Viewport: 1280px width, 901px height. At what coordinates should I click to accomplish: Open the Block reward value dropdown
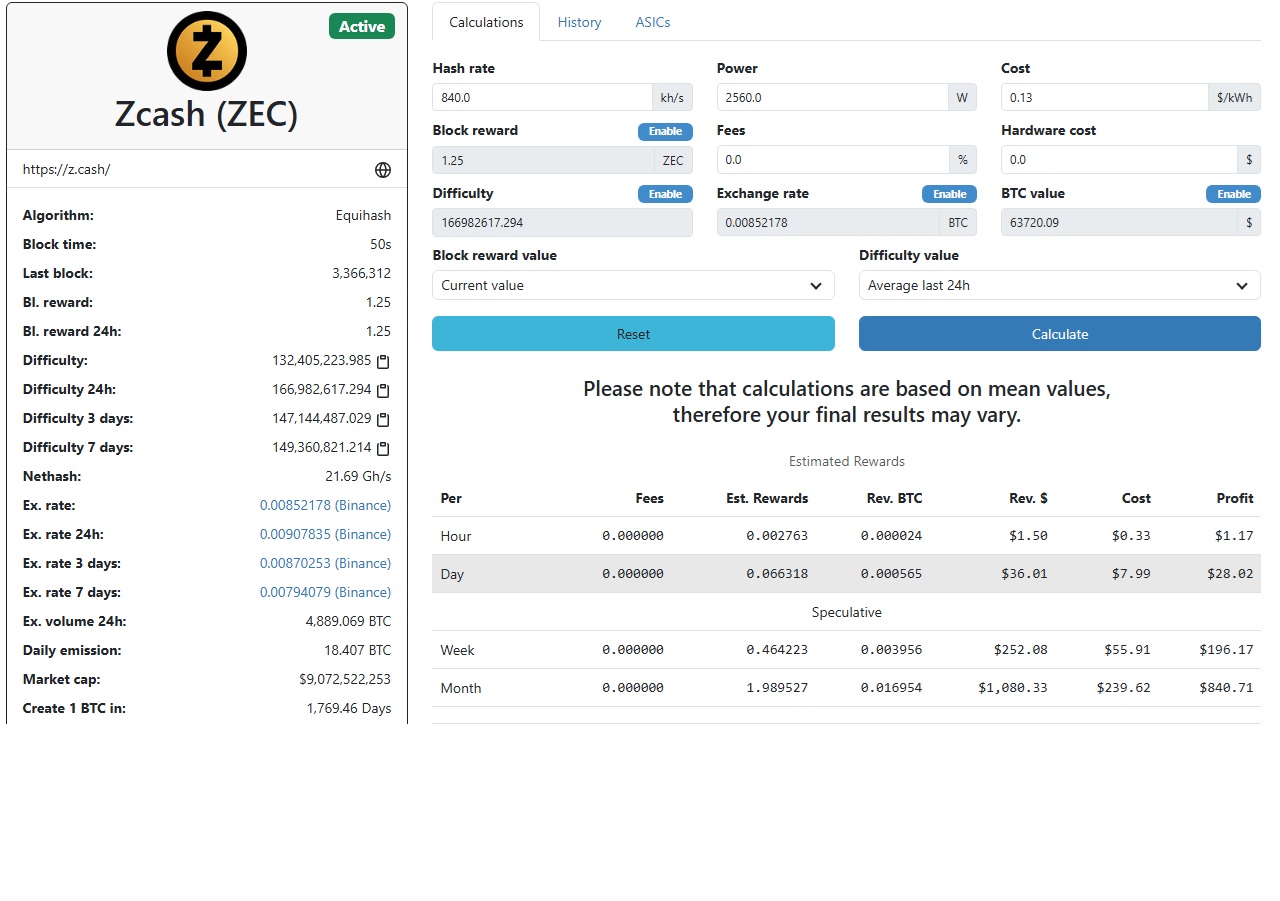click(x=633, y=285)
